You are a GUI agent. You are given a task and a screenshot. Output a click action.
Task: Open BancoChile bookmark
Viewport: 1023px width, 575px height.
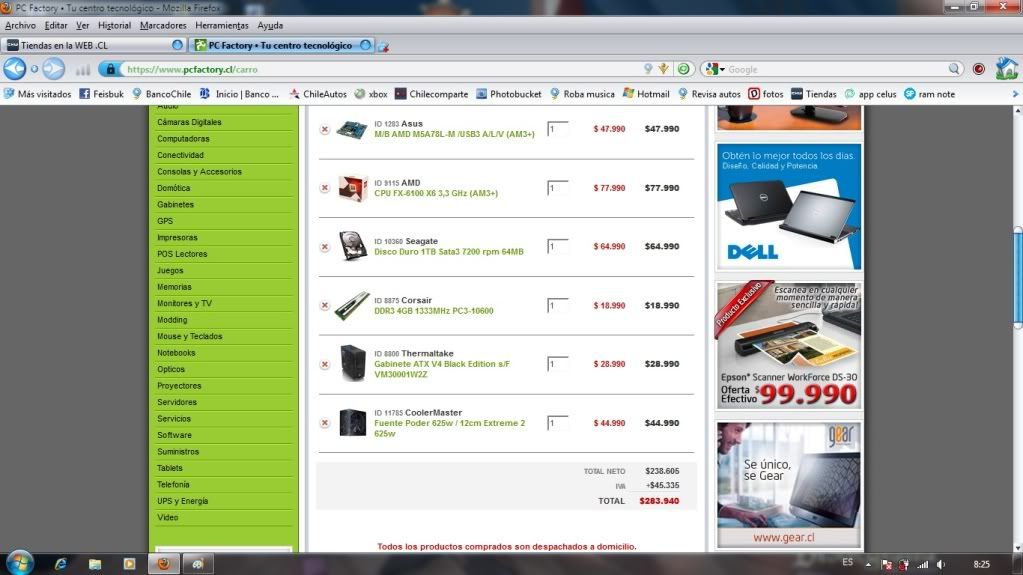[x=161, y=94]
